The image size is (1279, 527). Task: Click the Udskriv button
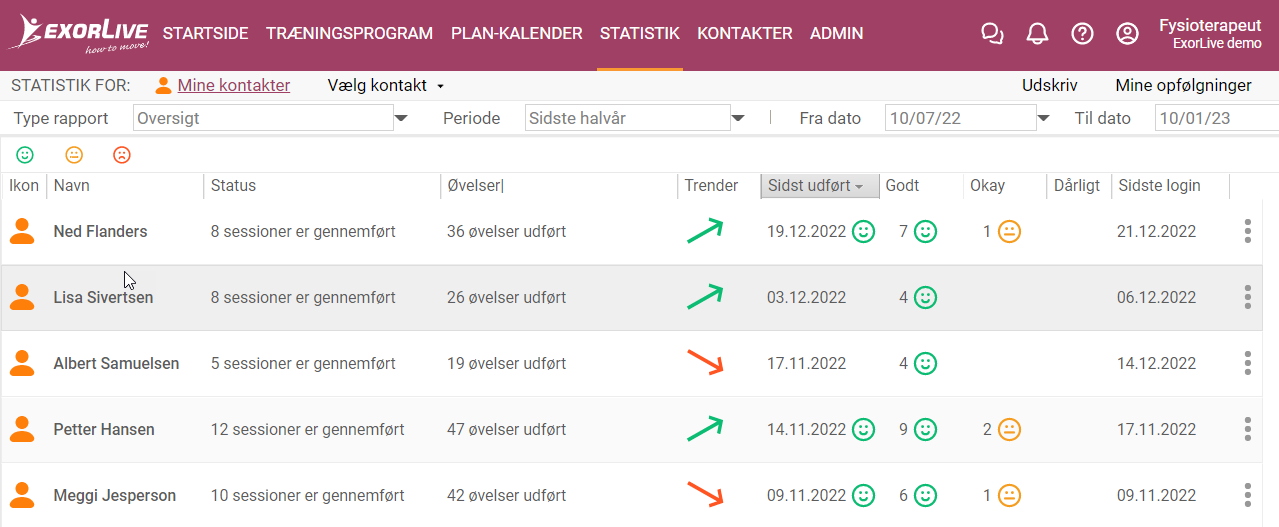pos(1048,86)
